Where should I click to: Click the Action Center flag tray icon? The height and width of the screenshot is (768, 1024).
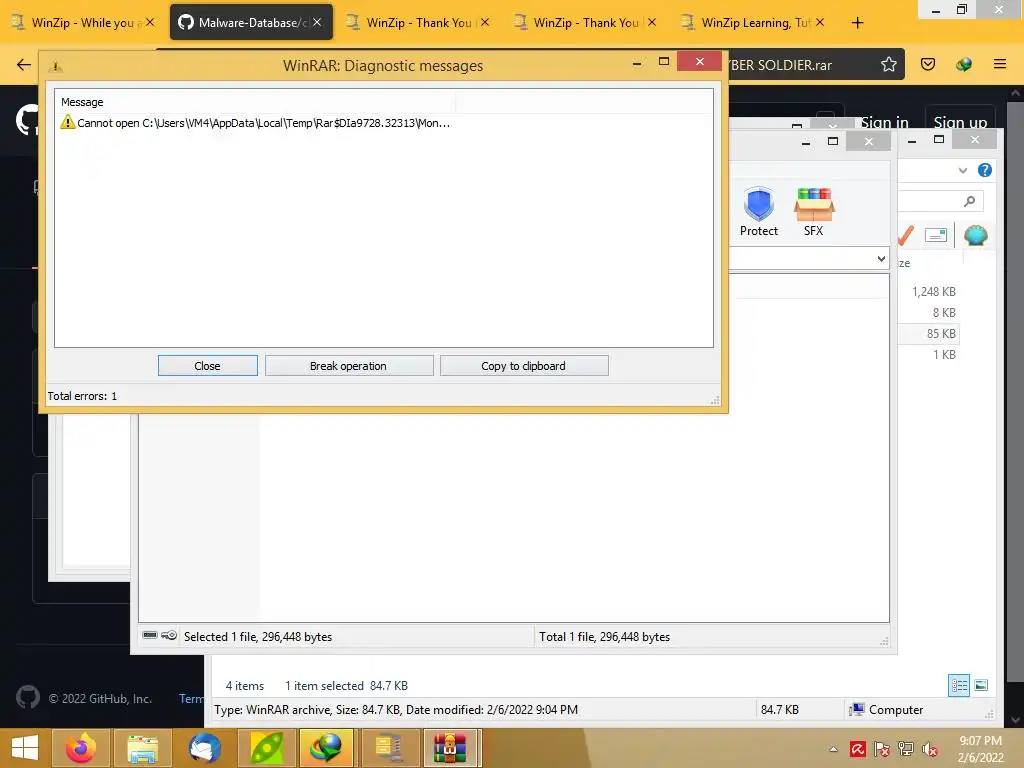[882, 749]
